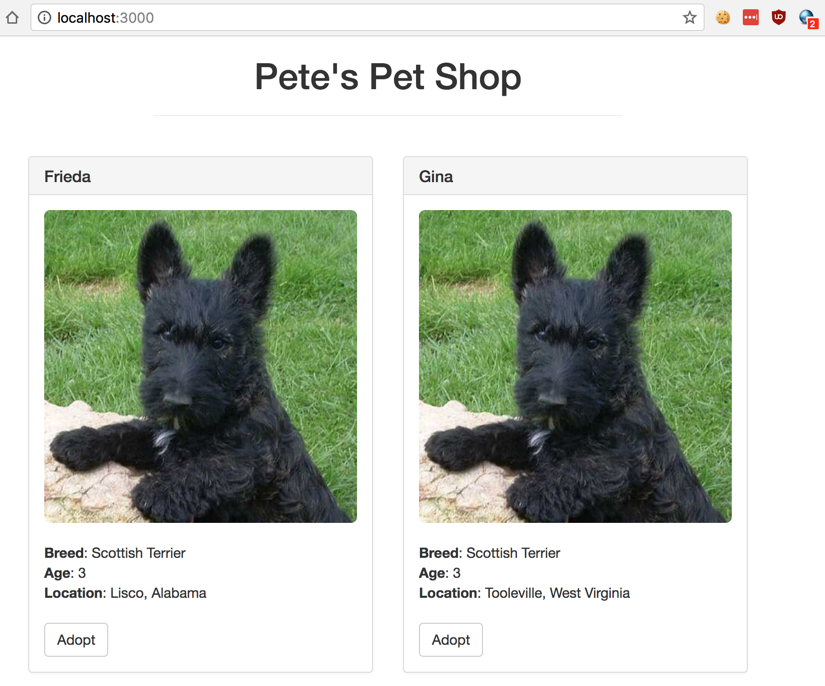The width and height of the screenshot is (825, 686).
Task: Open the cookie extension icon
Action: [722, 17]
